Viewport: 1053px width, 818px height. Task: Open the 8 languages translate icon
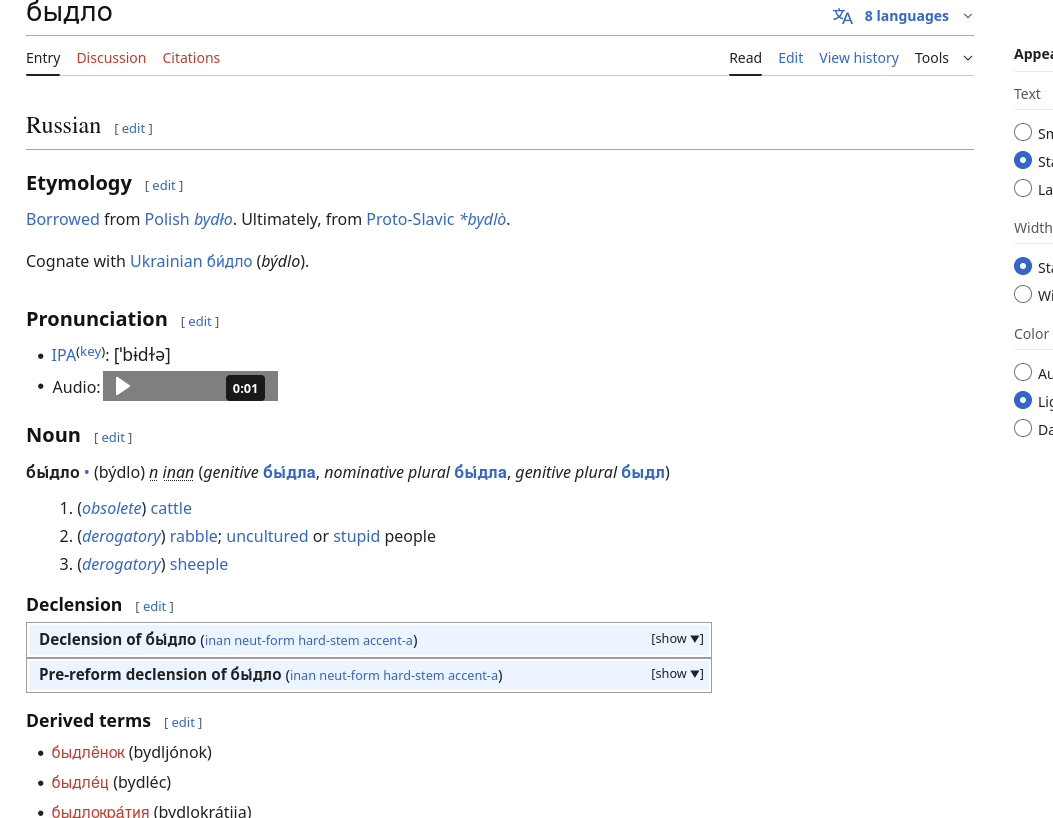click(x=842, y=16)
